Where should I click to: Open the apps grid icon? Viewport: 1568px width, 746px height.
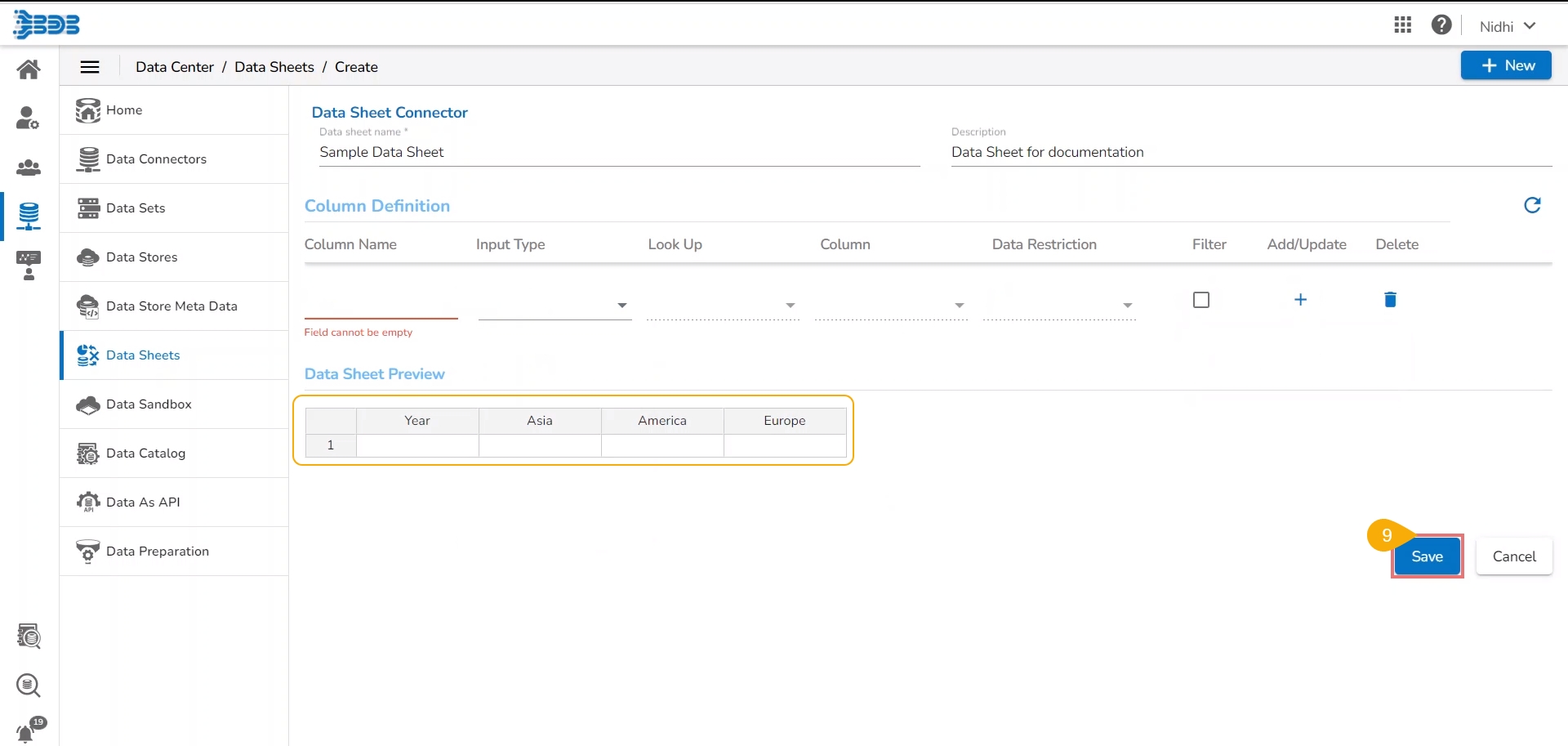point(1402,25)
